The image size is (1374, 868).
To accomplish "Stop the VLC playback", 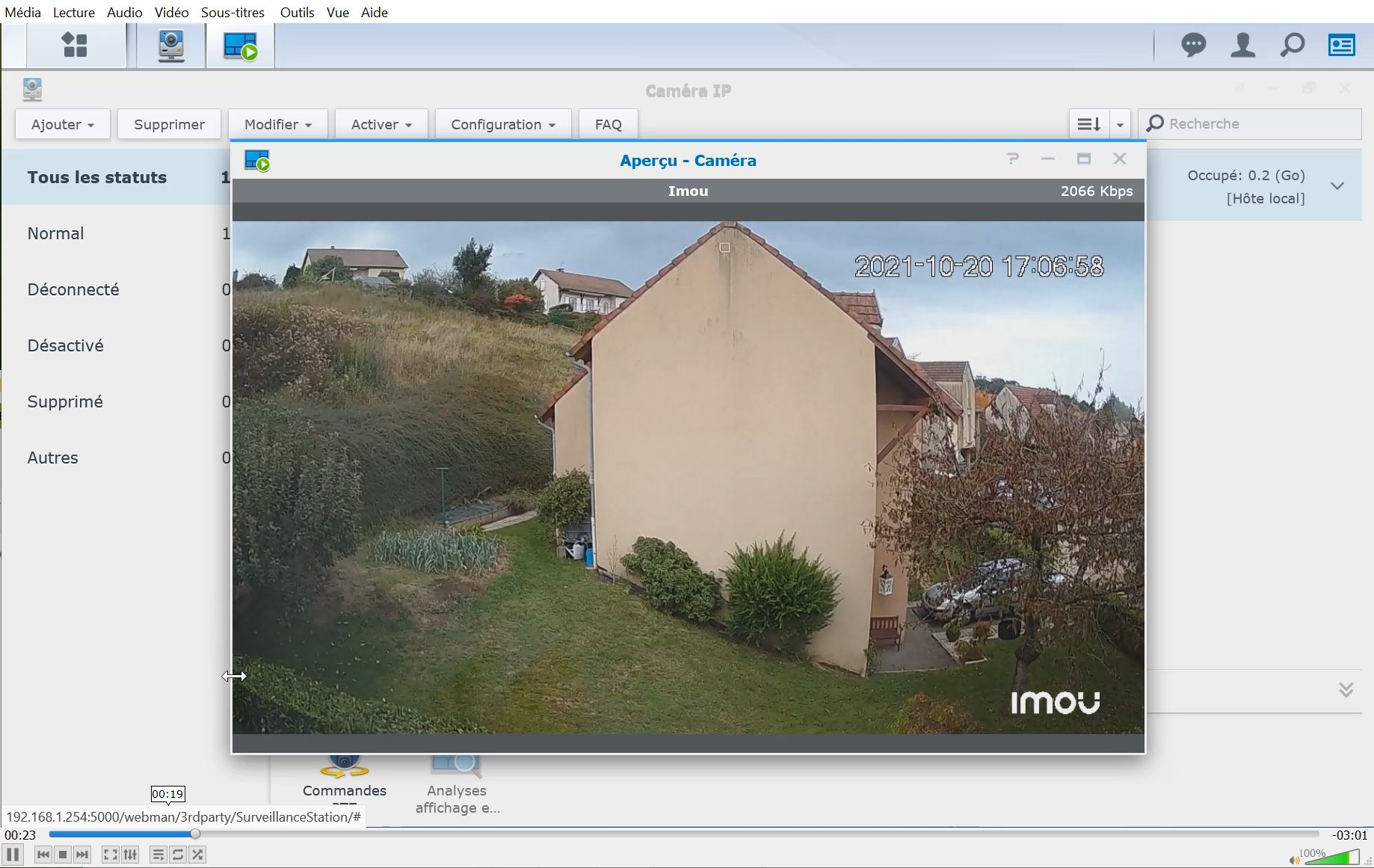I will [63, 855].
